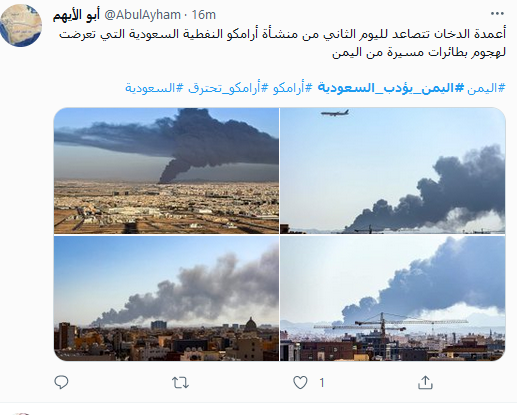
Task: Open the share tweet icon
Action: [x=425, y=382]
